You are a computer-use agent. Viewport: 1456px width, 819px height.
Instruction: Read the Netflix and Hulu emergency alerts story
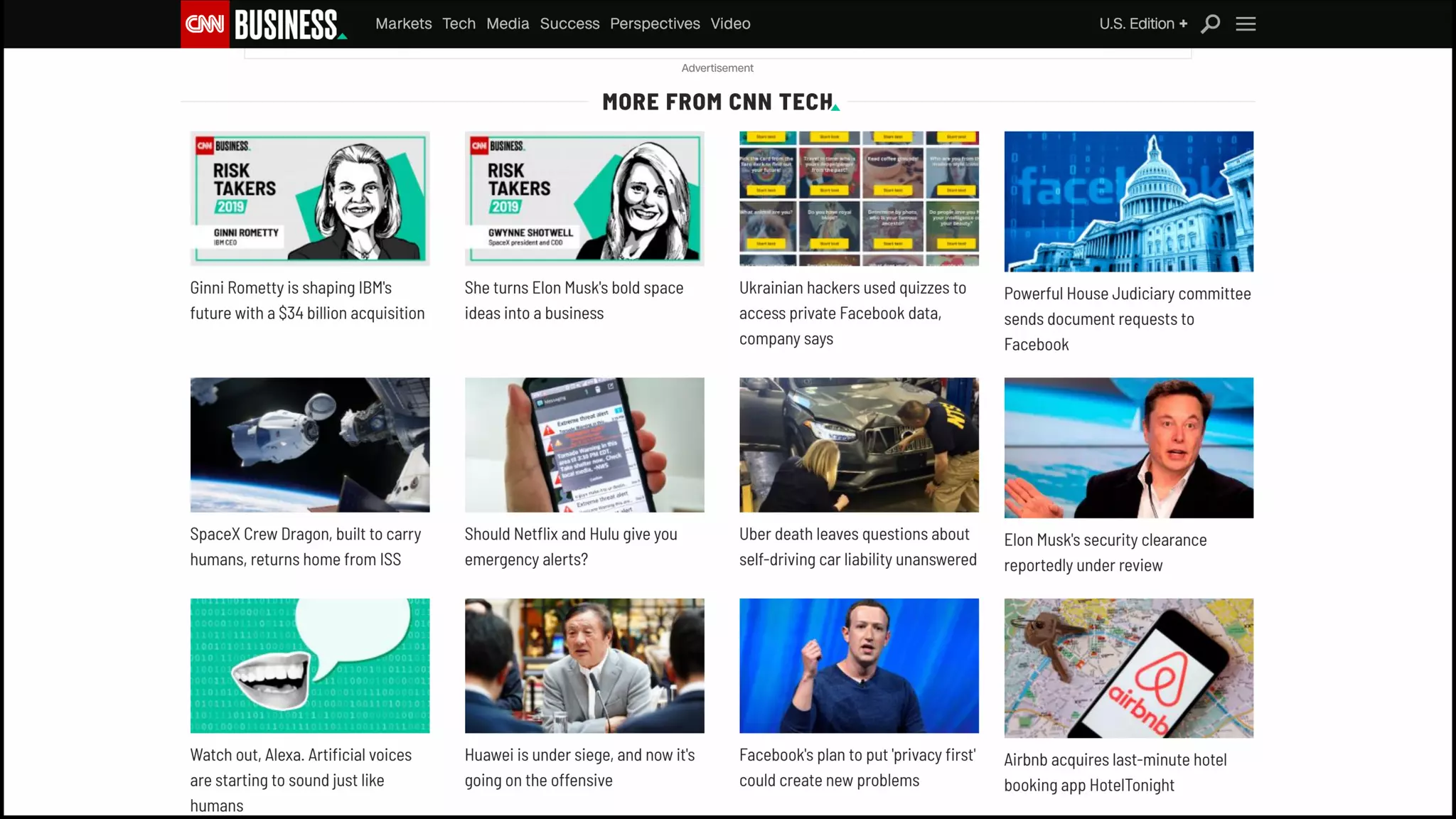click(571, 547)
